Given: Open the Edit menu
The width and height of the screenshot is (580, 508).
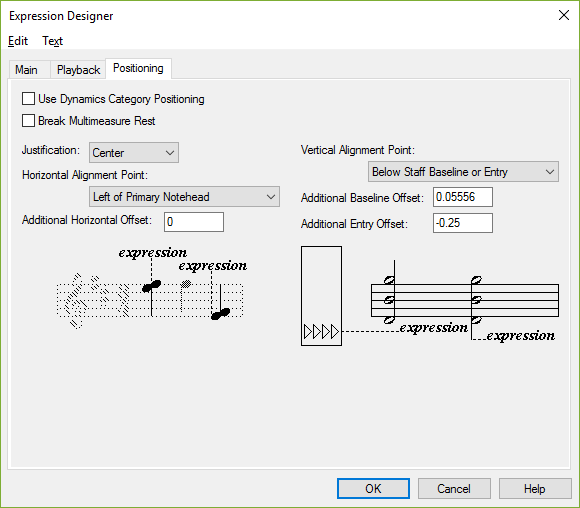Looking at the screenshot, I should point(18,41).
